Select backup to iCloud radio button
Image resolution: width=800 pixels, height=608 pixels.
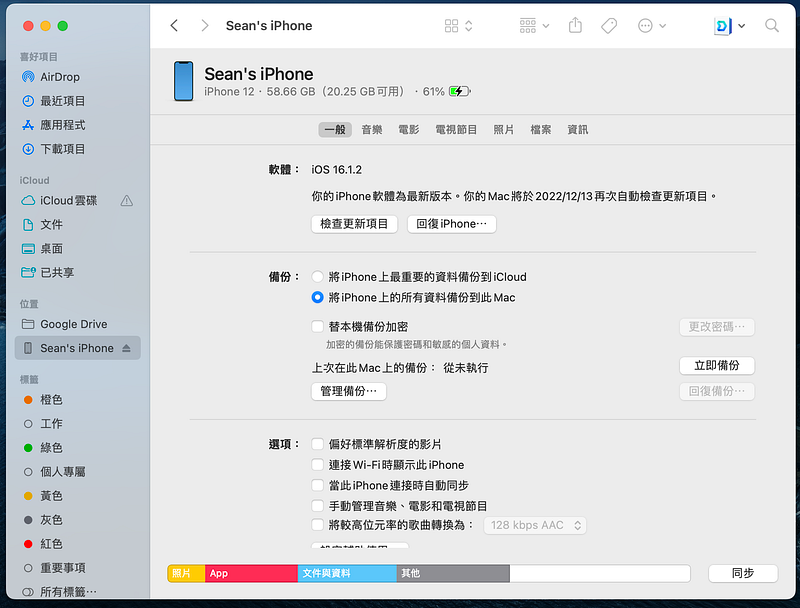tap(317, 277)
